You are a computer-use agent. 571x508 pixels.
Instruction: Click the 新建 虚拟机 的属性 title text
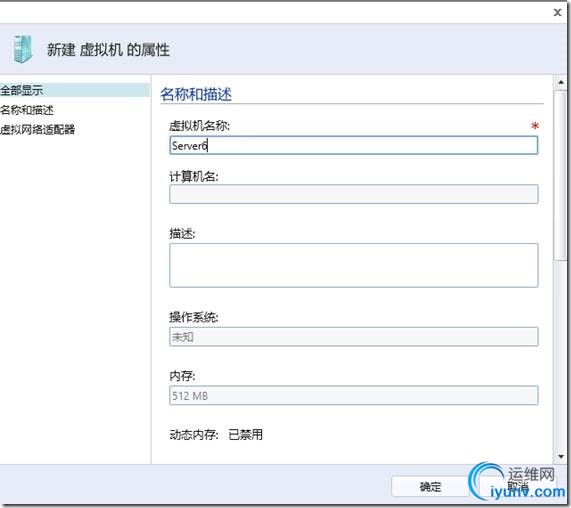click(x=108, y=50)
